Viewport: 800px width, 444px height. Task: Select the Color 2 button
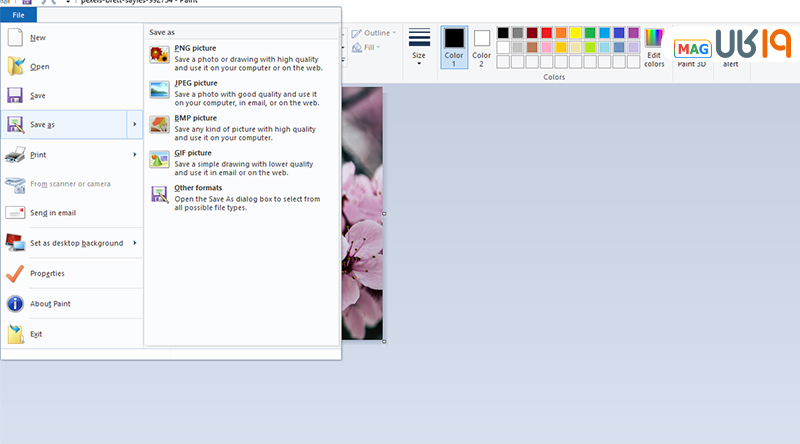481,47
